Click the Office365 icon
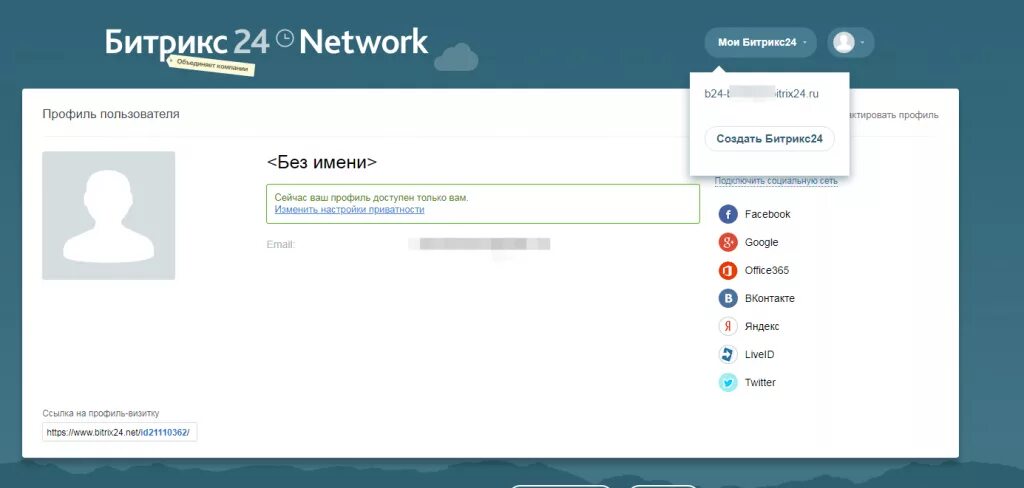Screen dimensions: 1024x488 728,270
